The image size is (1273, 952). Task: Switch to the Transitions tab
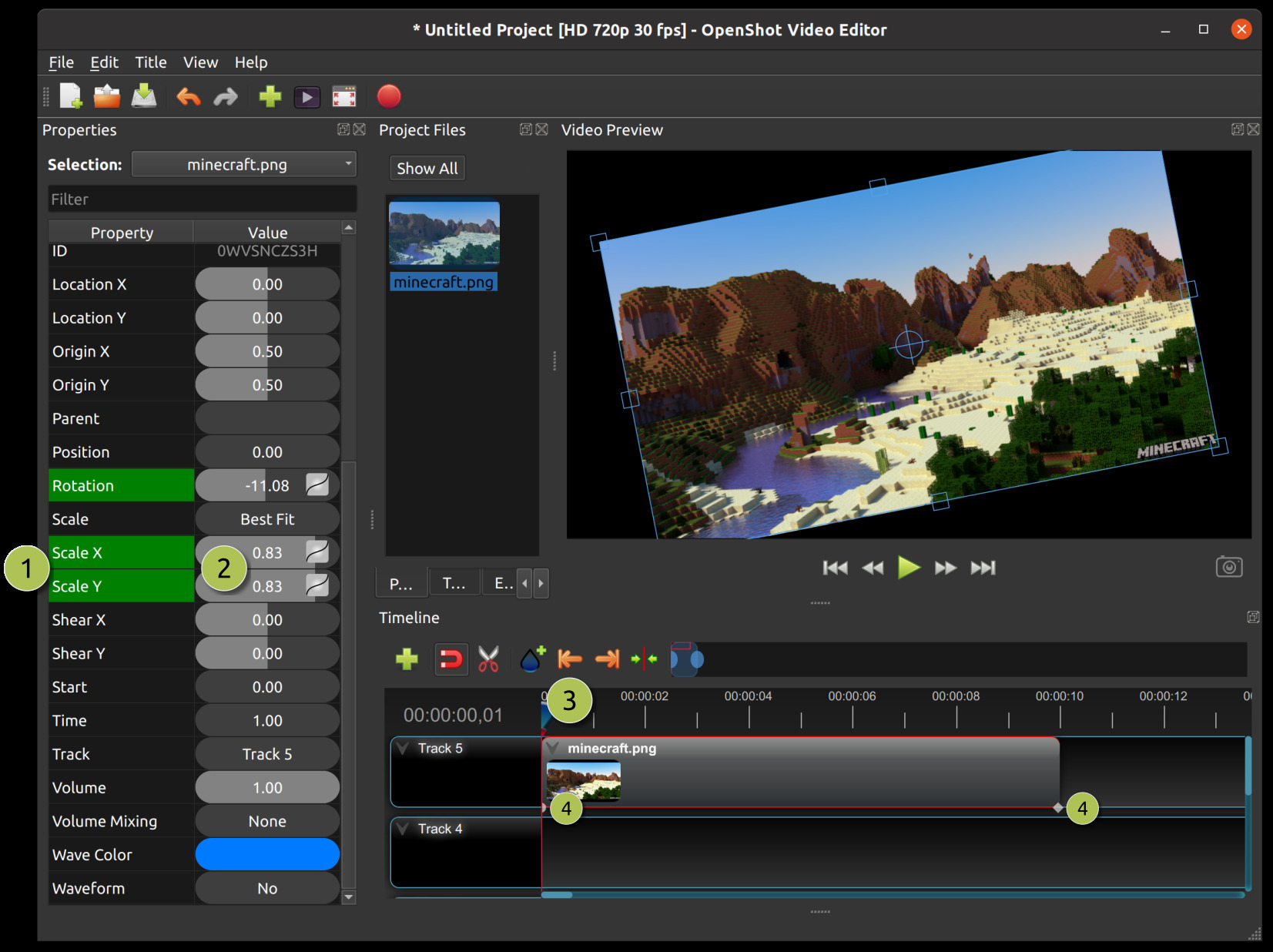click(x=454, y=583)
